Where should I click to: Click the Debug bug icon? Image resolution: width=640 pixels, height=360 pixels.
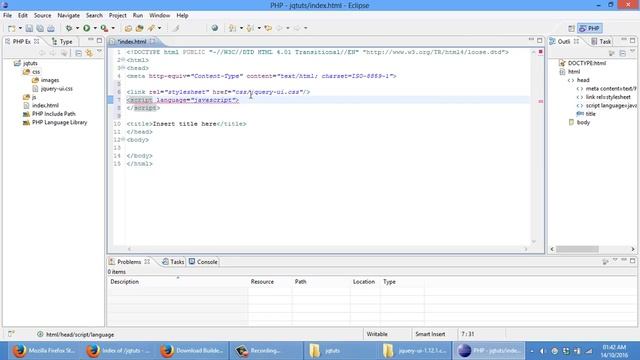pos(69,28)
